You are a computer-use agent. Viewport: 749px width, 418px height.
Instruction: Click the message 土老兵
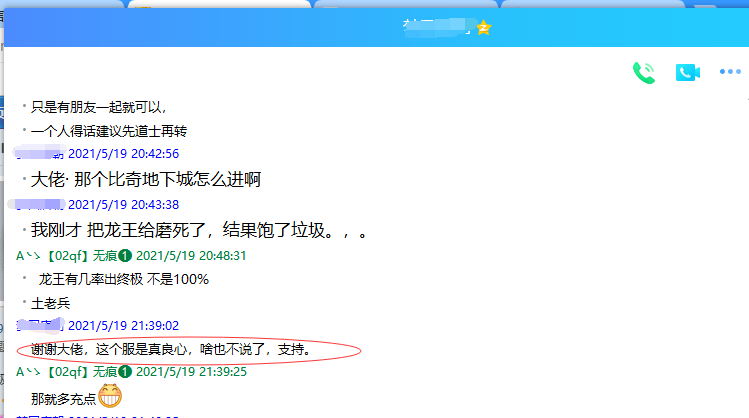pyautogui.click(x=51, y=302)
